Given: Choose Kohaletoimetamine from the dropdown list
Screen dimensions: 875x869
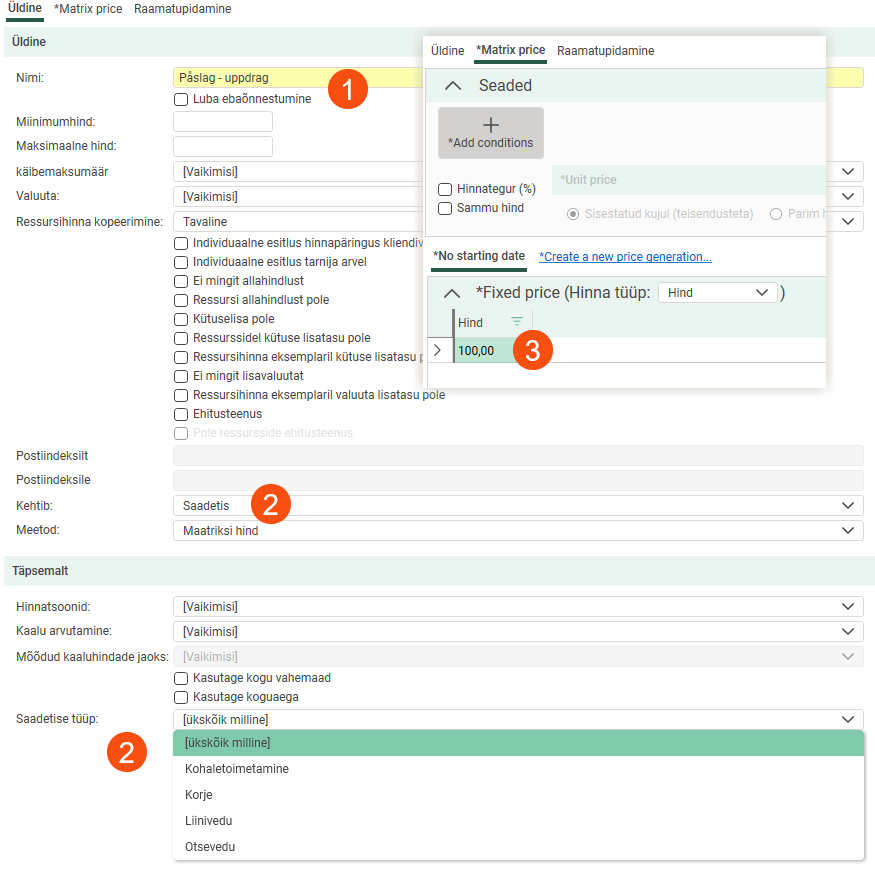Looking at the screenshot, I should (x=237, y=769).
